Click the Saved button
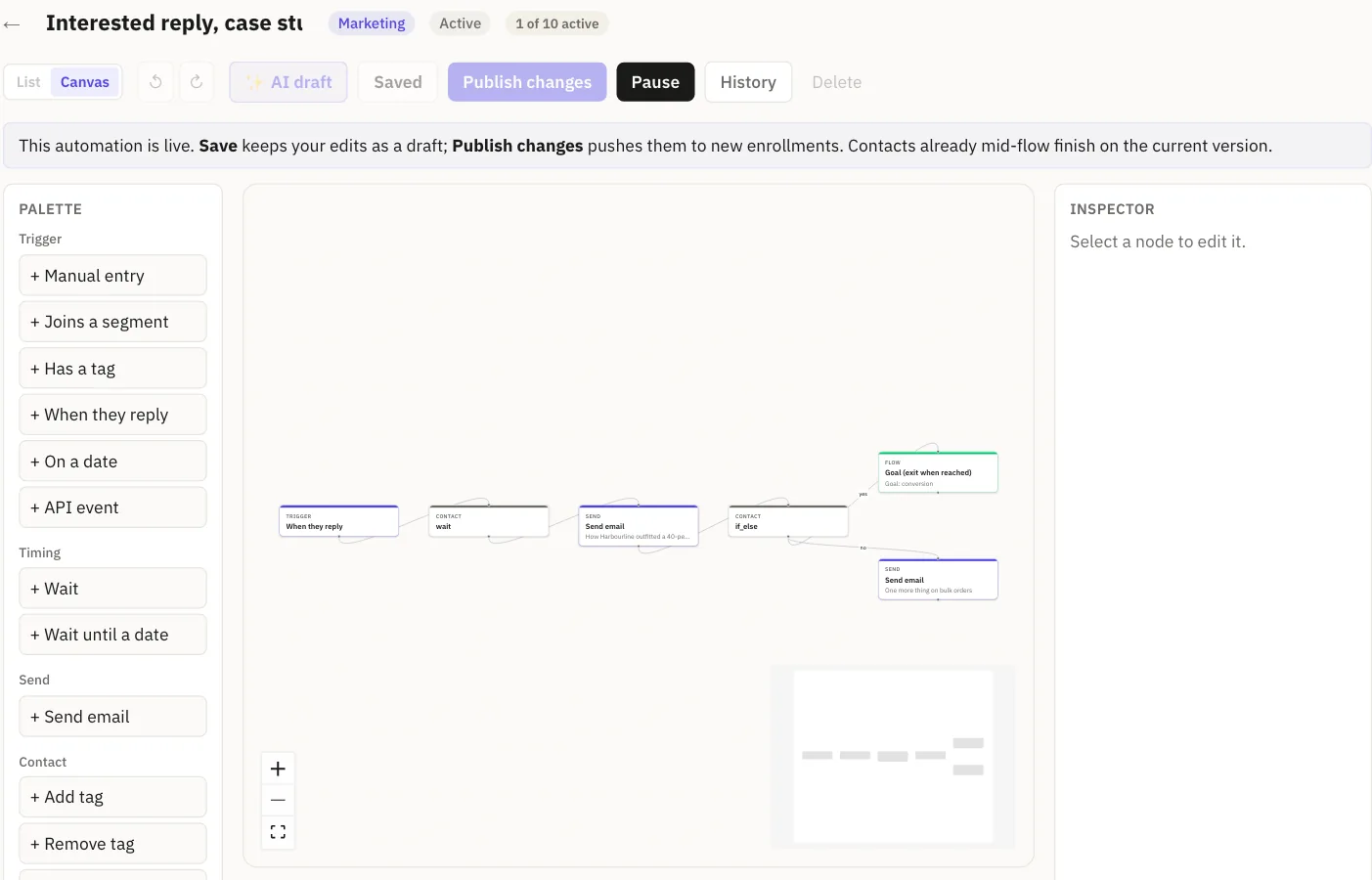The width and height of the screenshot is (1372, 880). click(398, 82)
